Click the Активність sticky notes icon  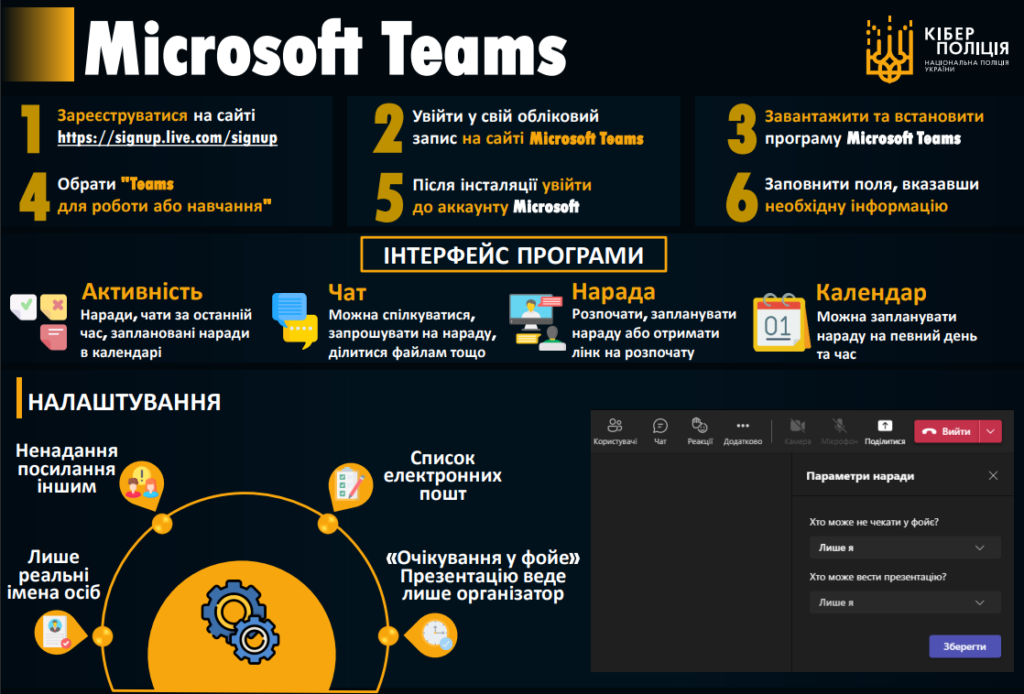tap(39, 321)
